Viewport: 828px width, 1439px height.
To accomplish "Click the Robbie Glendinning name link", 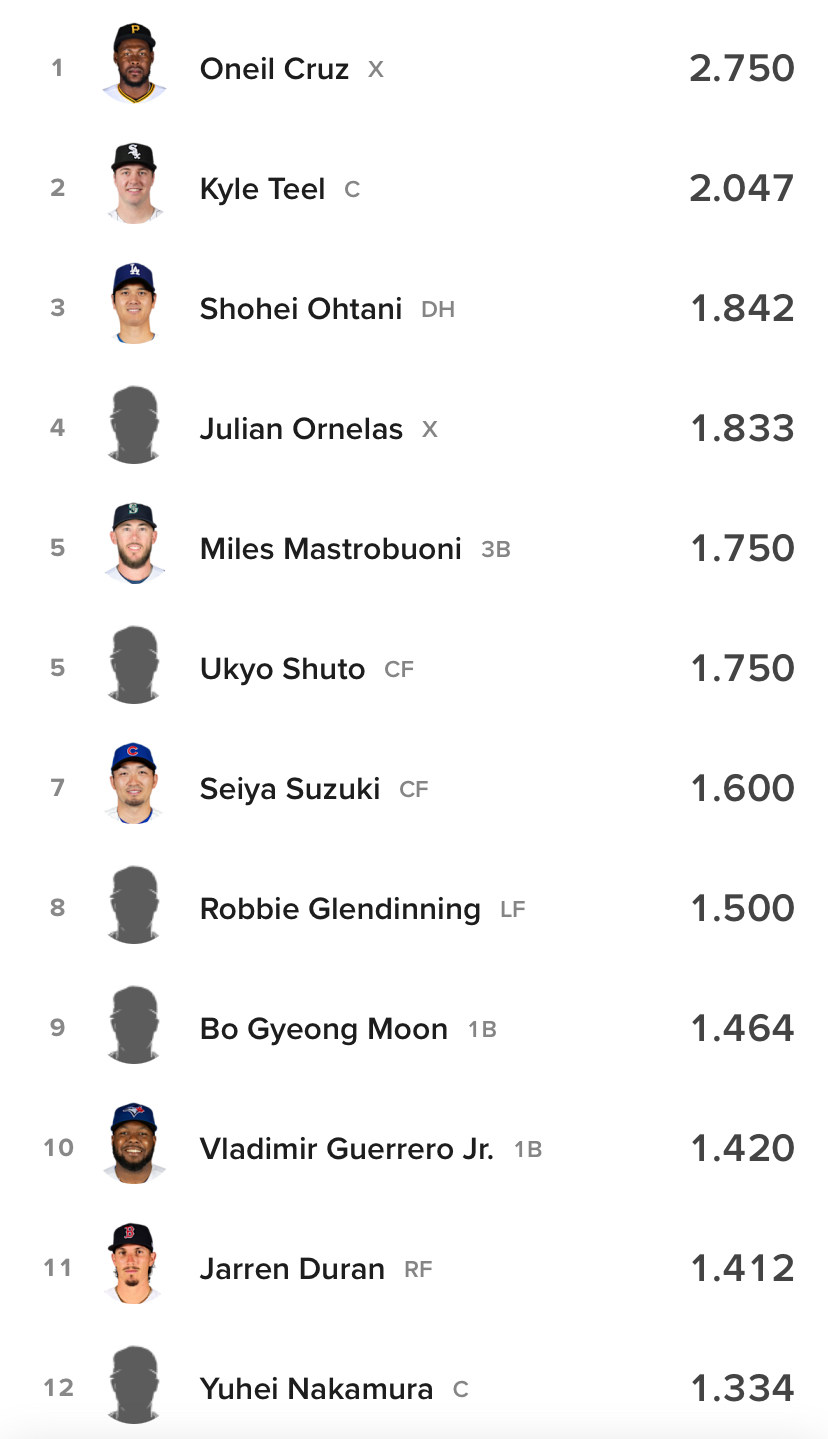I will tap(340, 909).
